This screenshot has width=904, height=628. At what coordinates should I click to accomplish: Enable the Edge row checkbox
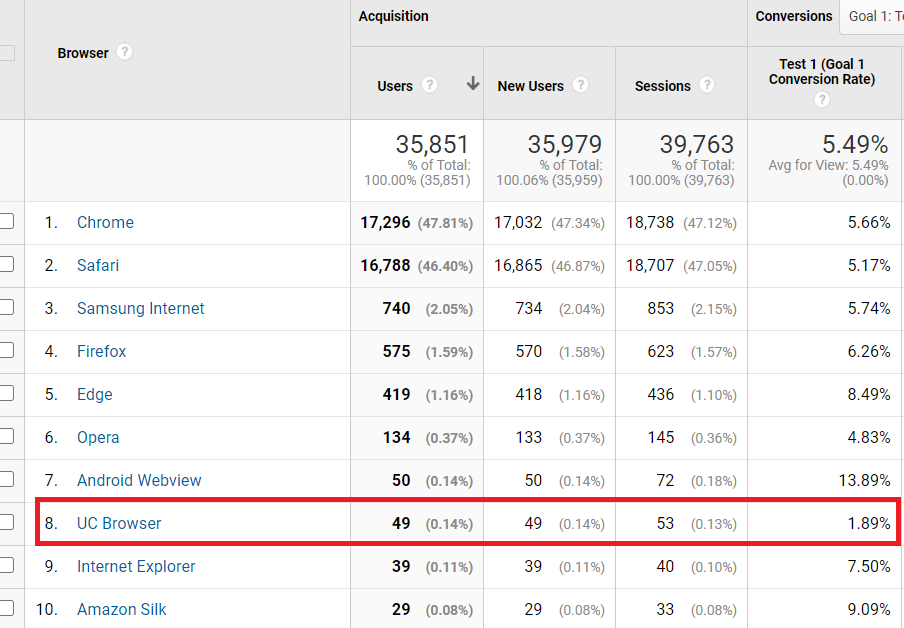tap(6, 393)
